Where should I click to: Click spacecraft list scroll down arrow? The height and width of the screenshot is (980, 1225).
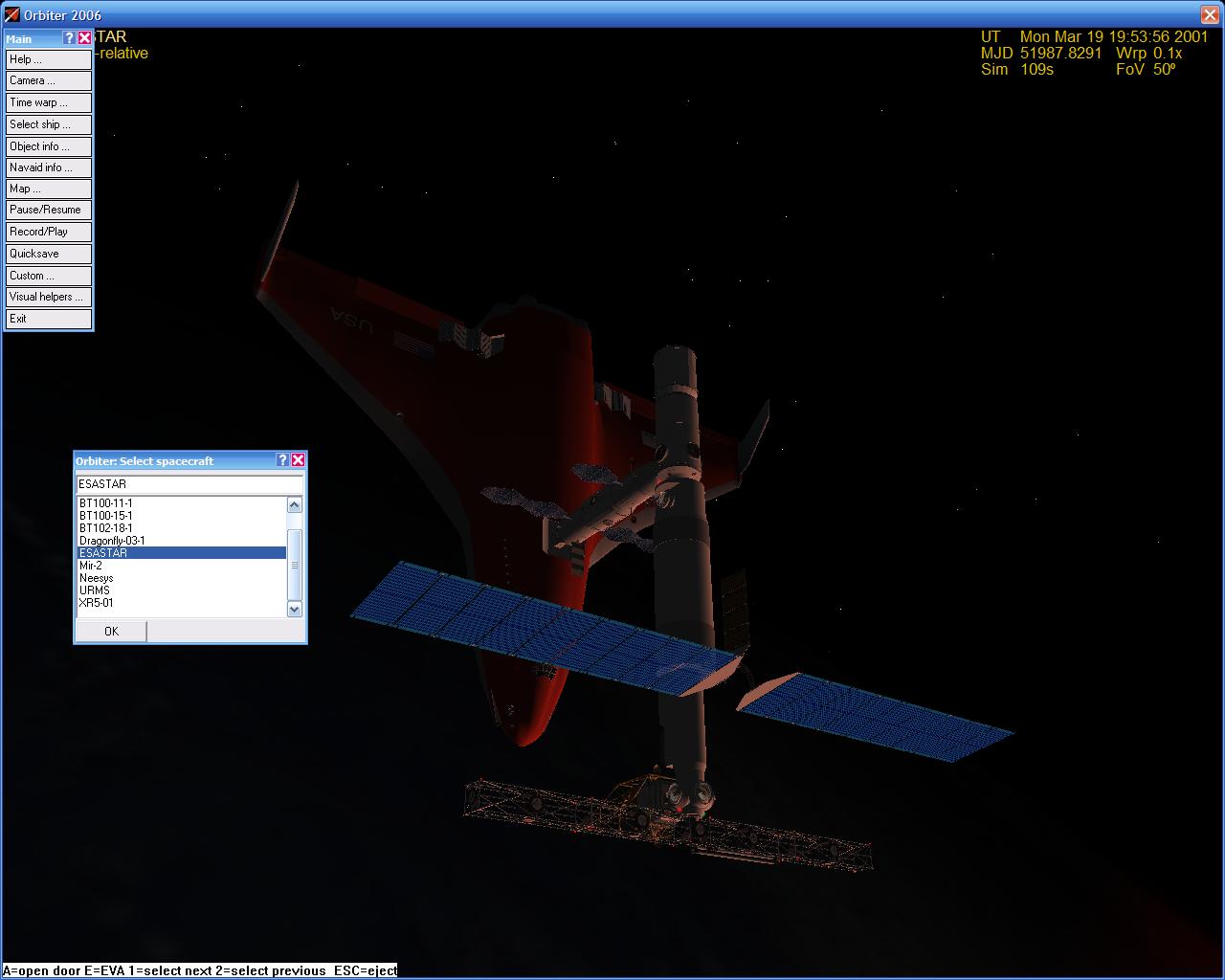295,609
